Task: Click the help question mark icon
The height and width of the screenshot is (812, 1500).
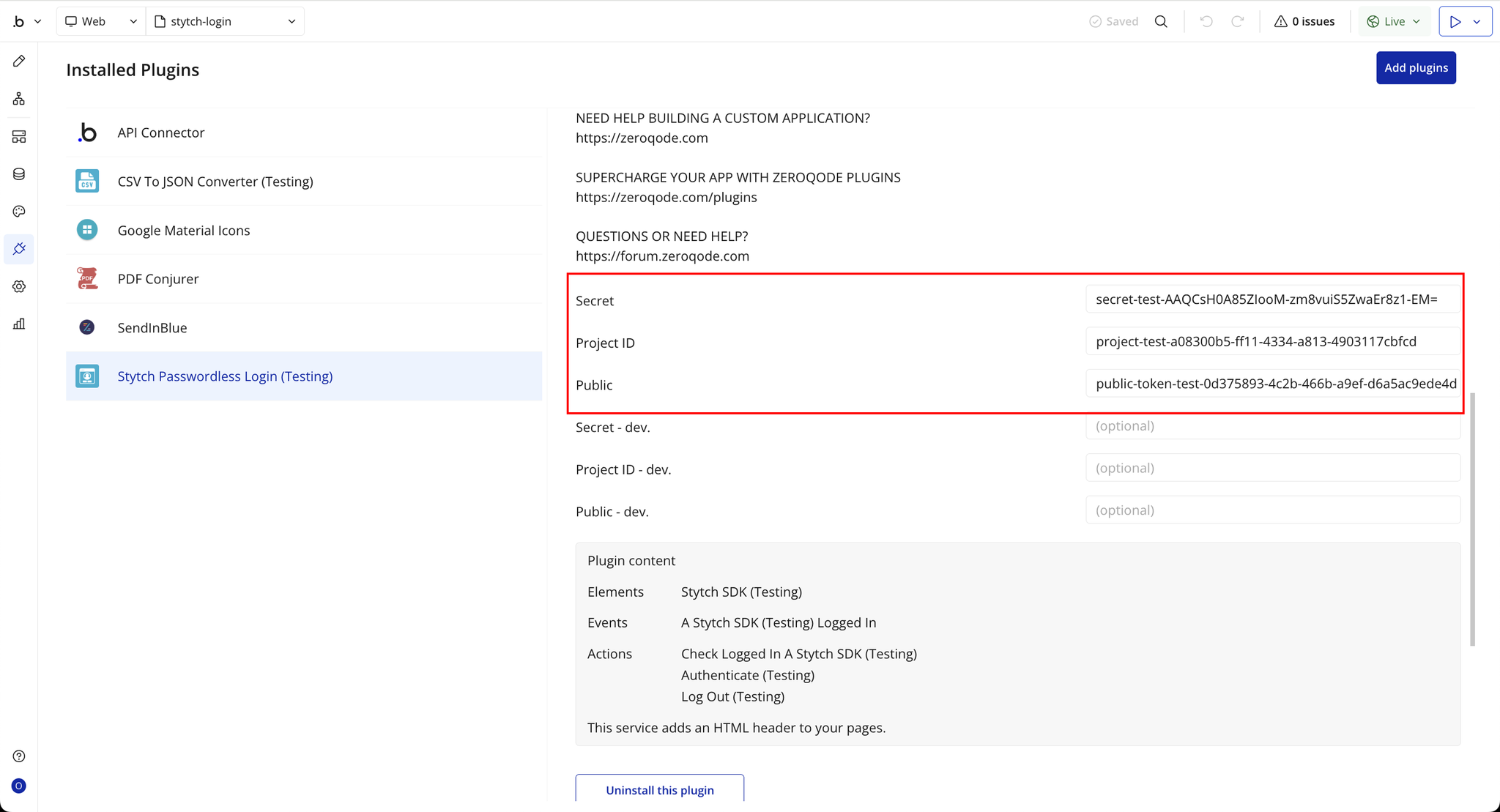Action: tap(19, 756)
